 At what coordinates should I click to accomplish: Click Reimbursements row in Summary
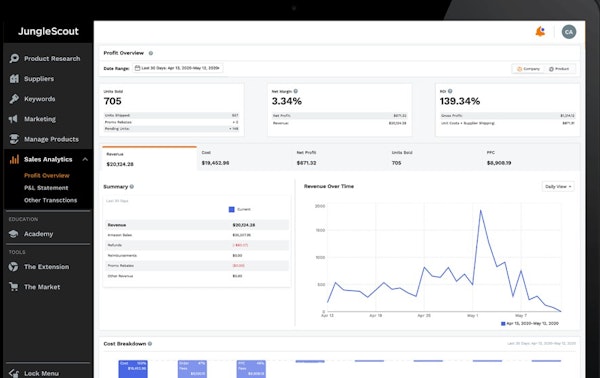click(x=197, y=255)
